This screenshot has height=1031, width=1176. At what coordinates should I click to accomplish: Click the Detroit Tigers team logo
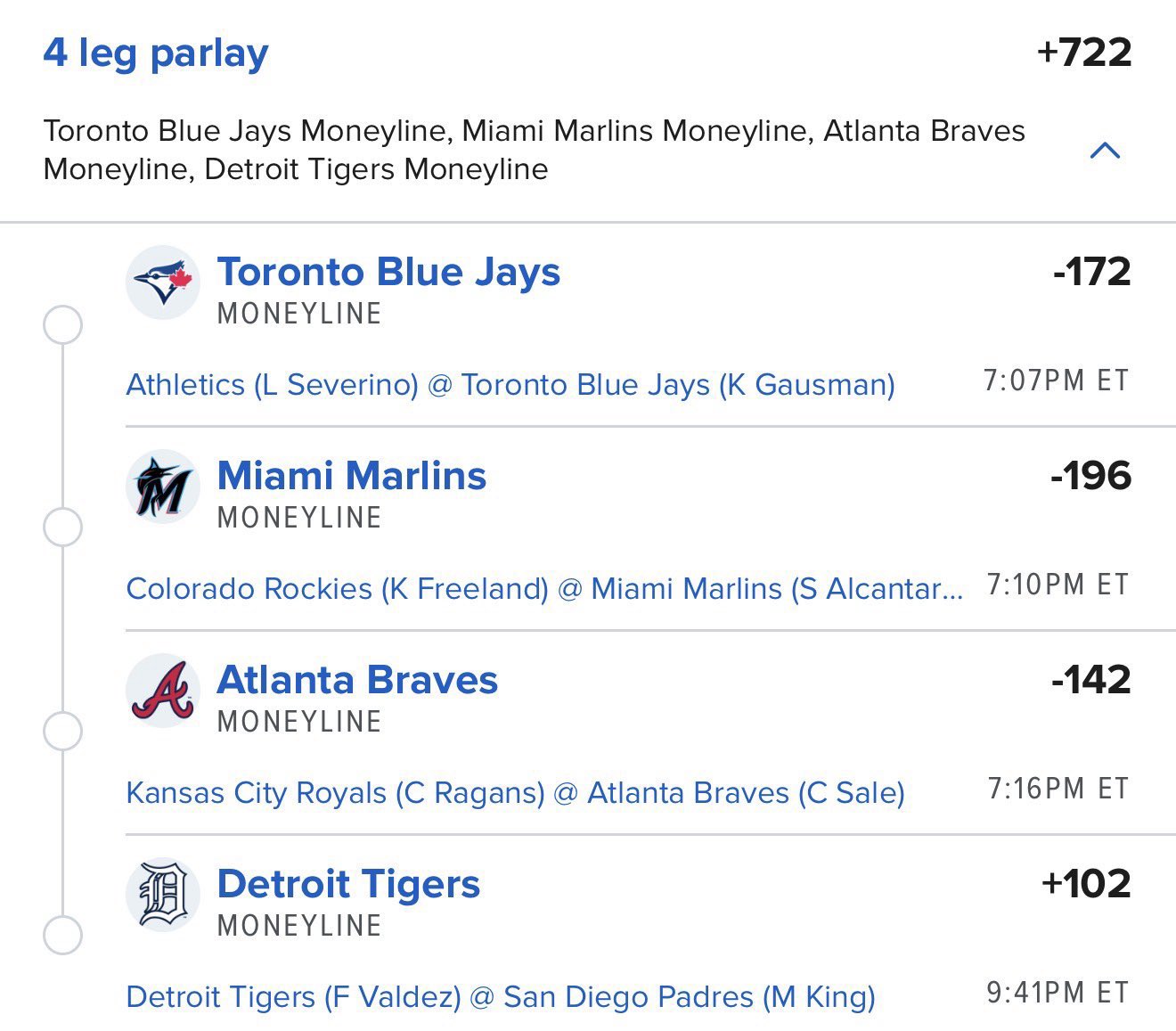pyautogui.click(x=162, y=895)
